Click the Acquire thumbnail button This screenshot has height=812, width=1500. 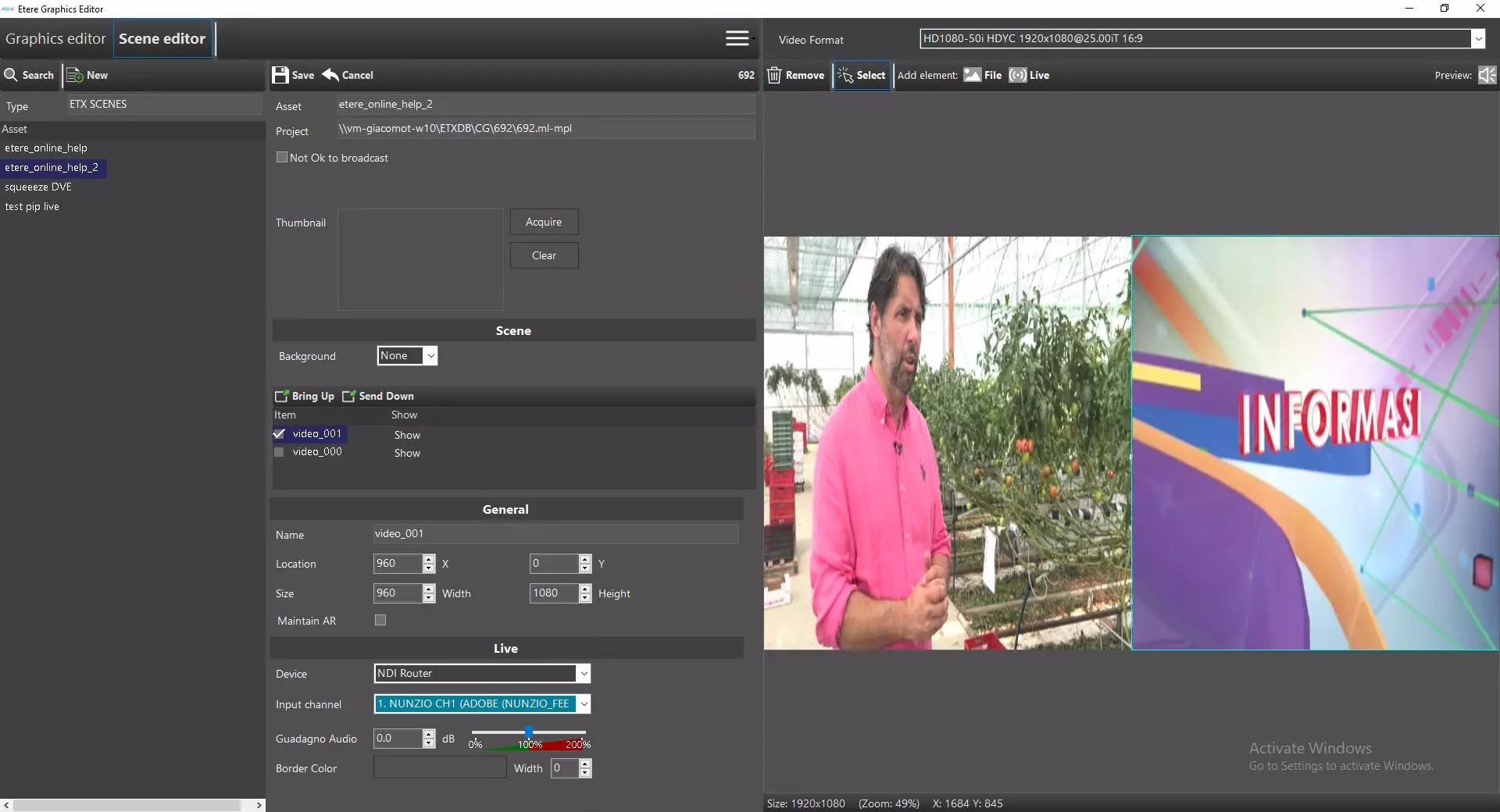pyautogui.click(x=544, y=223)
